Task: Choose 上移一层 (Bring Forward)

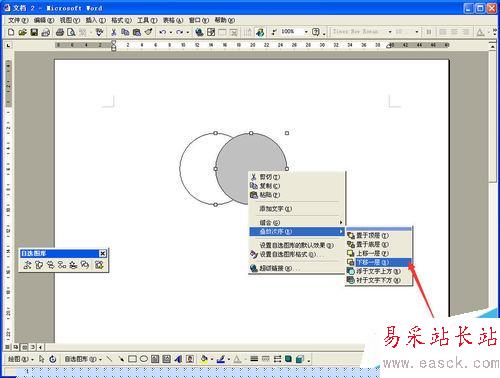Action: pos(379,253)
